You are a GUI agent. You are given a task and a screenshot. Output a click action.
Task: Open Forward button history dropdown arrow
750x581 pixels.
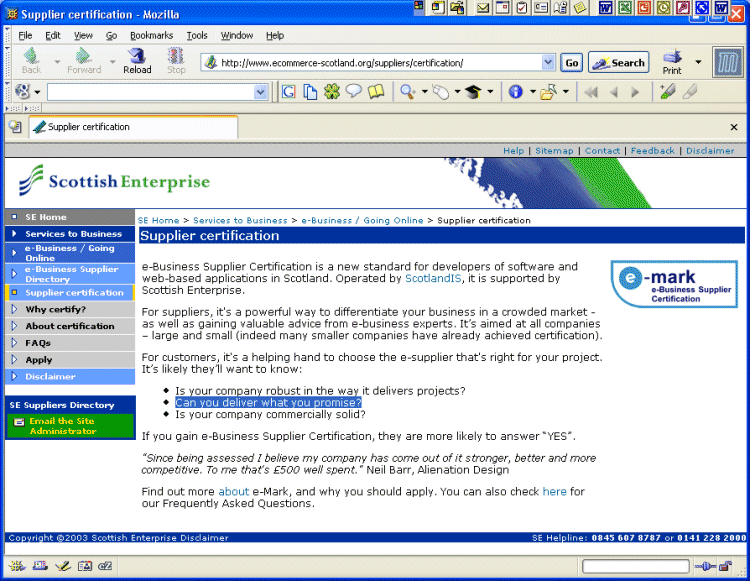tap(113, 62)
